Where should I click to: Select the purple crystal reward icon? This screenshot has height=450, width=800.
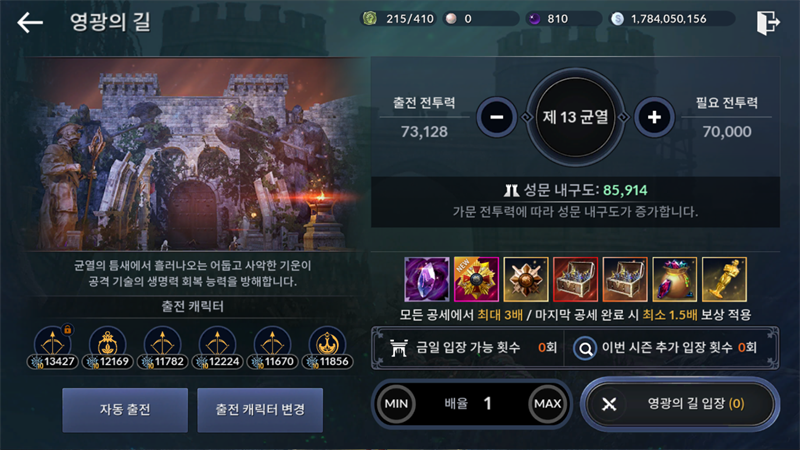(x=427, y=279)
